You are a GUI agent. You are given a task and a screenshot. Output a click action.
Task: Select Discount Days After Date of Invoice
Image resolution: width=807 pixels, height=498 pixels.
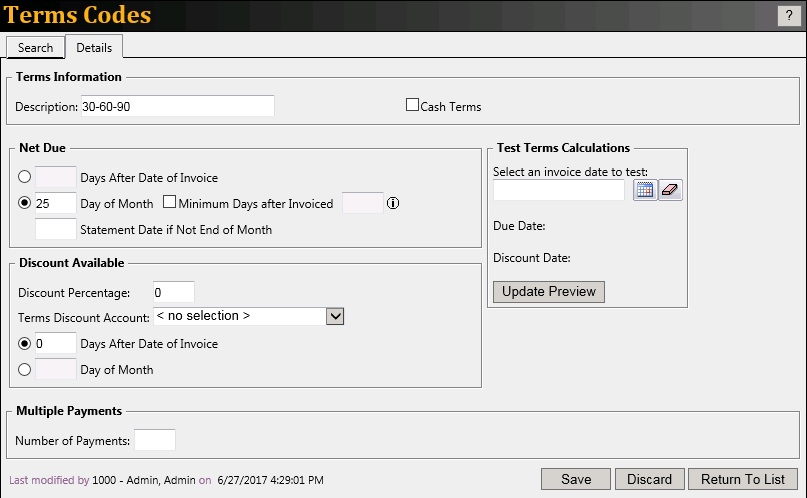[25, 343]
